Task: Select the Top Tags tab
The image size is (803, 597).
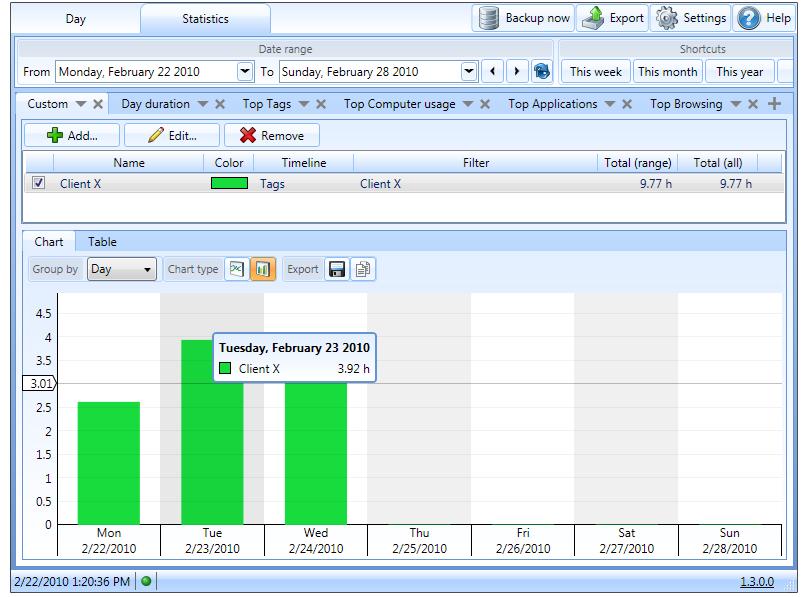Action: 267,104
